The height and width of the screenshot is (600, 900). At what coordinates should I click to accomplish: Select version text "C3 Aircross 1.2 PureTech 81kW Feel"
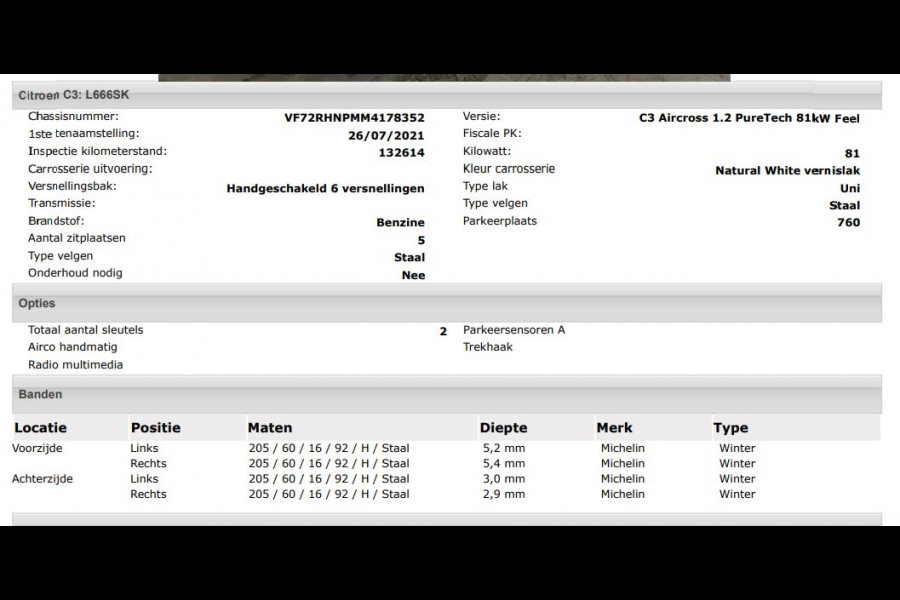click(x=749, y=118)
